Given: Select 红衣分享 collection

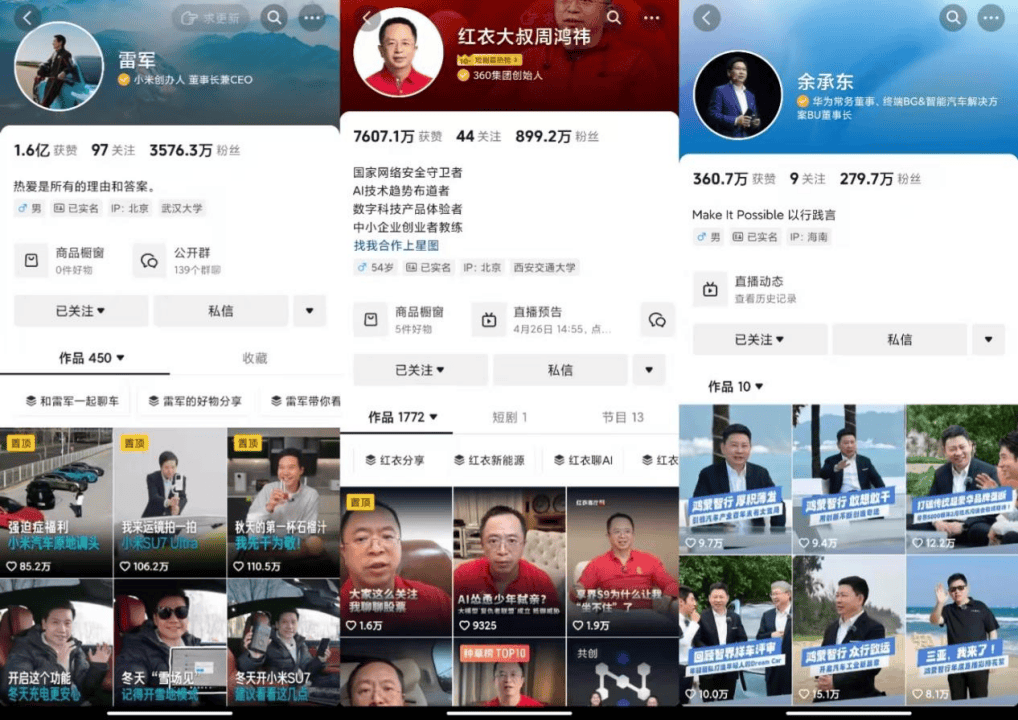Looking at the screenshot, I should [395, 460].
